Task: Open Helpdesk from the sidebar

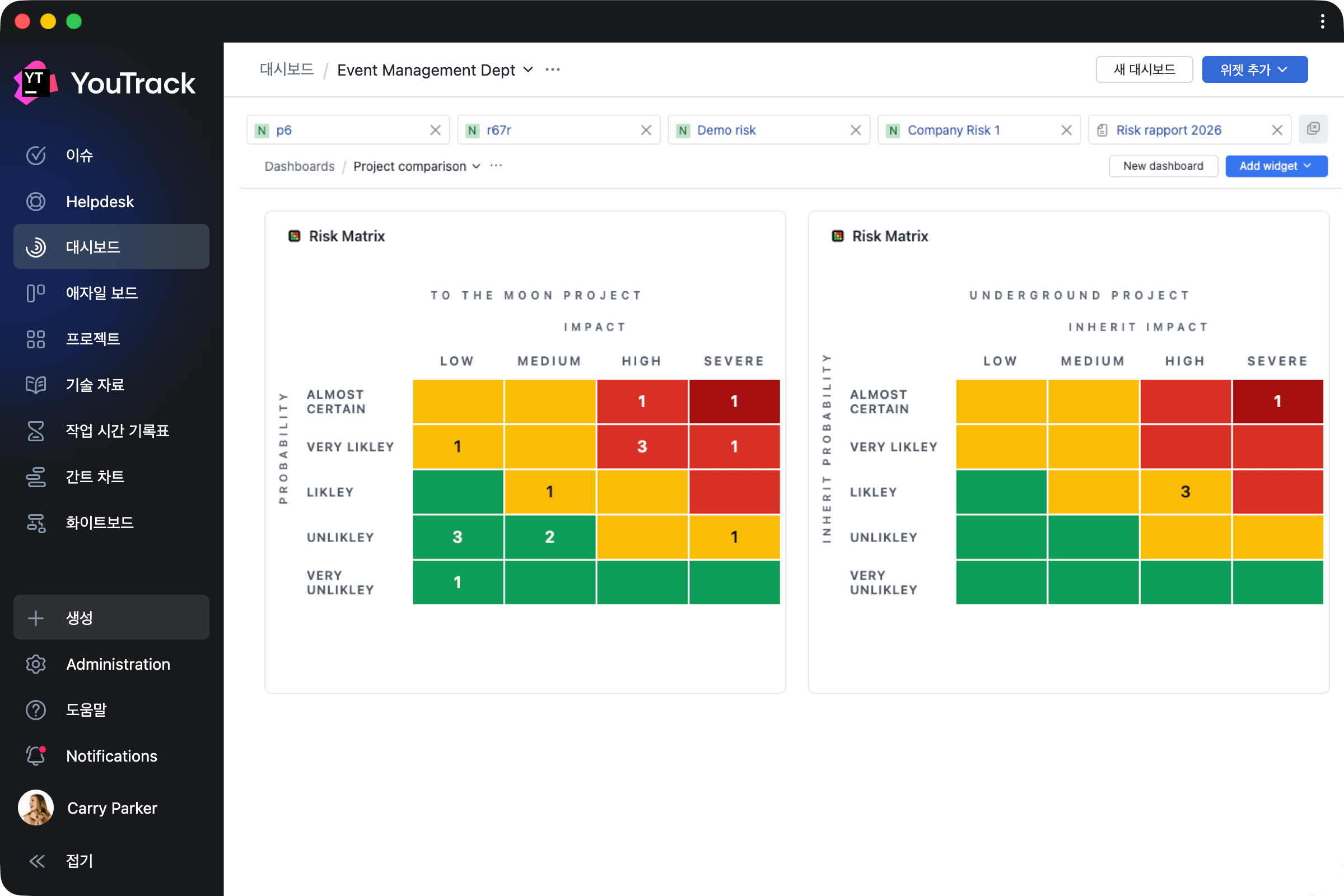Action: pyautogui.click(x=100, y=202)
